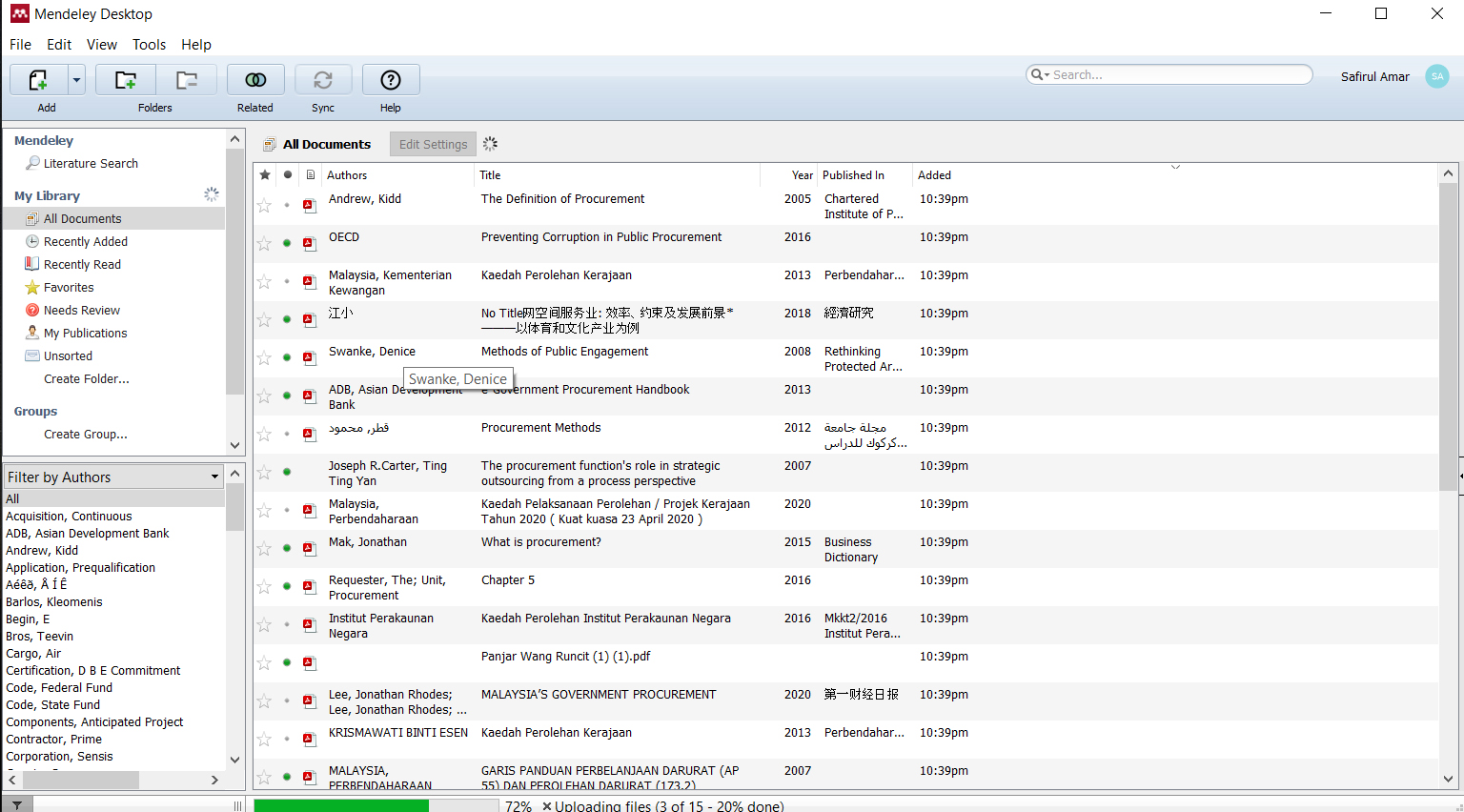The width and height of the screenshot is (1464, 812).
Task: Open PDF icon for What is procurement?
Action: [x=310, y=548]
